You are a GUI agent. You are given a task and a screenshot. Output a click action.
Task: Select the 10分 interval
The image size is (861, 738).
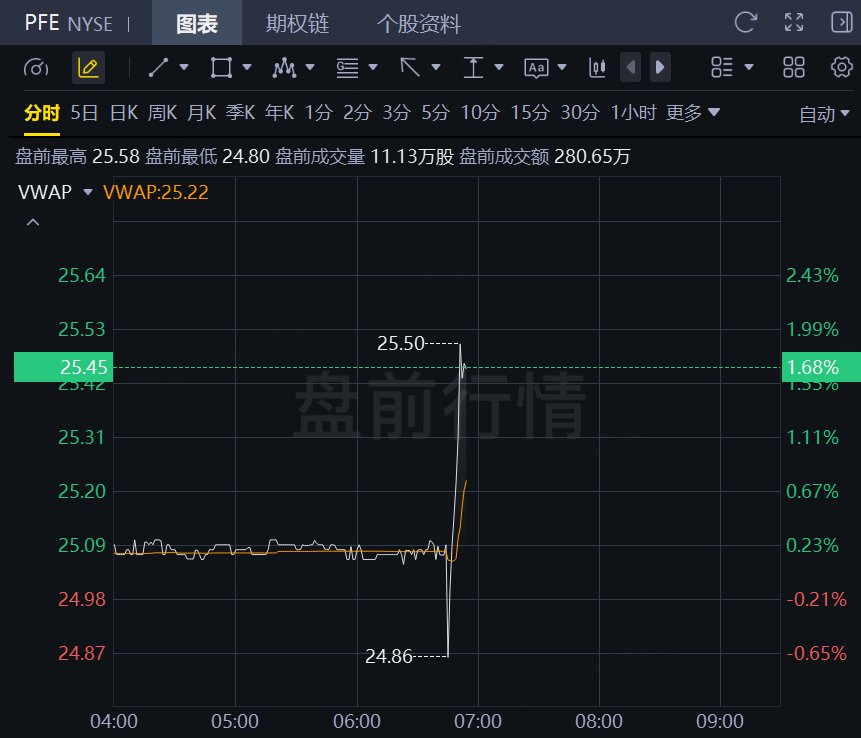click(x=480, y=113)
